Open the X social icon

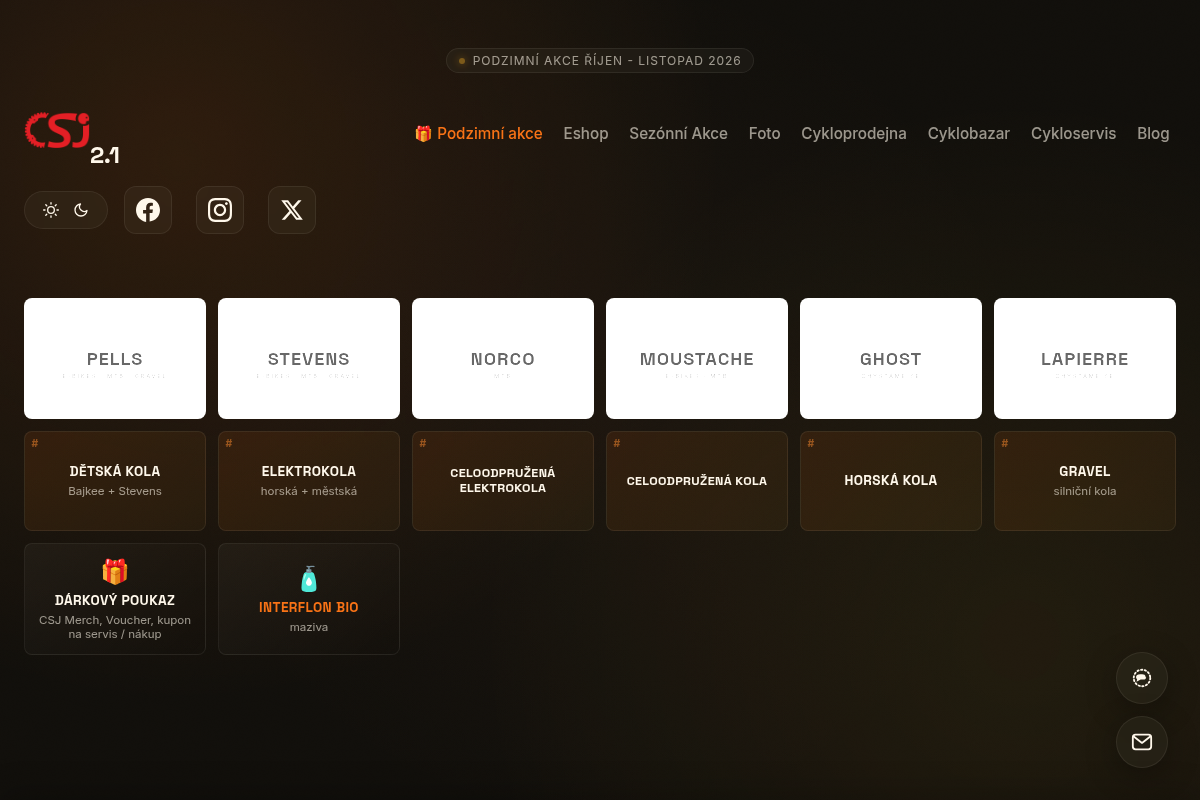(292, 210)
